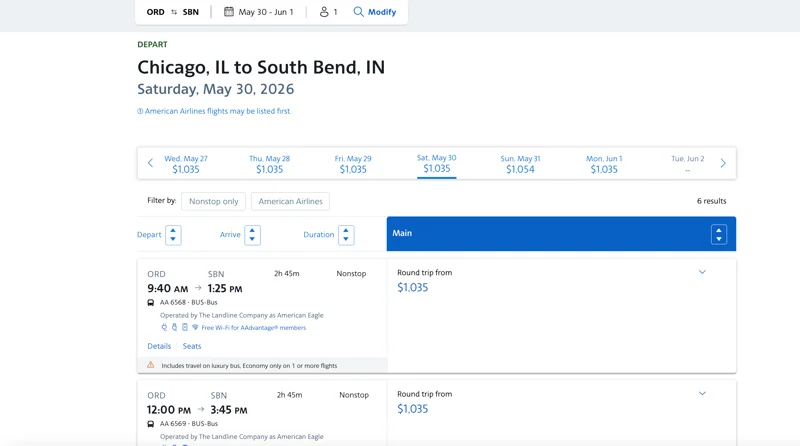
Task: Open Details link for flight AA 6568
Action: (x=159, y=346)
